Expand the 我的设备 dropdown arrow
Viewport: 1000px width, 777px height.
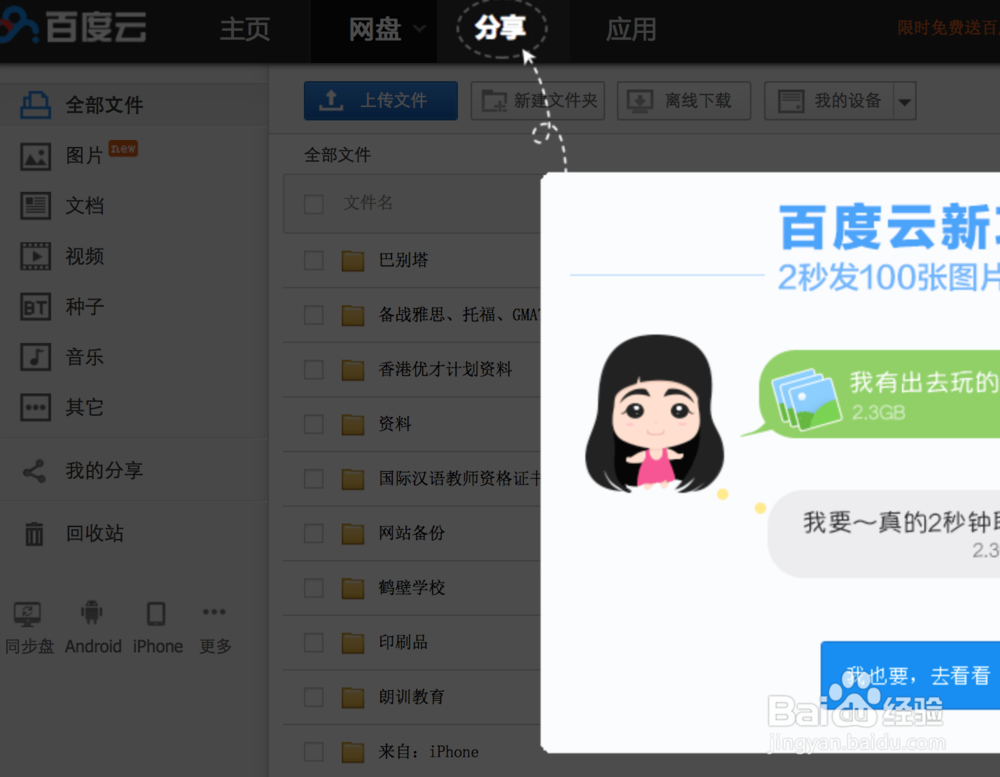[904, 101]
